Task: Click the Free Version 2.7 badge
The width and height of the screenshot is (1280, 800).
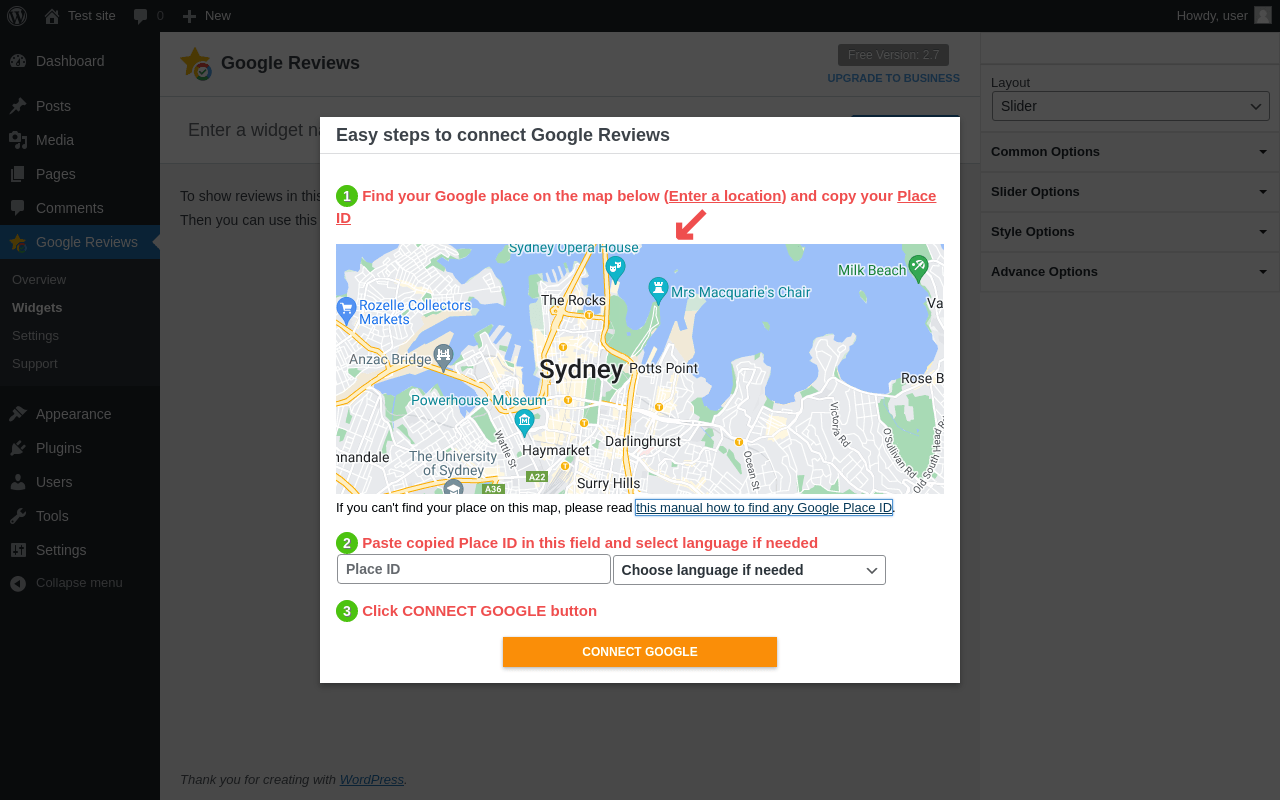Action: (x=893, y=55)
